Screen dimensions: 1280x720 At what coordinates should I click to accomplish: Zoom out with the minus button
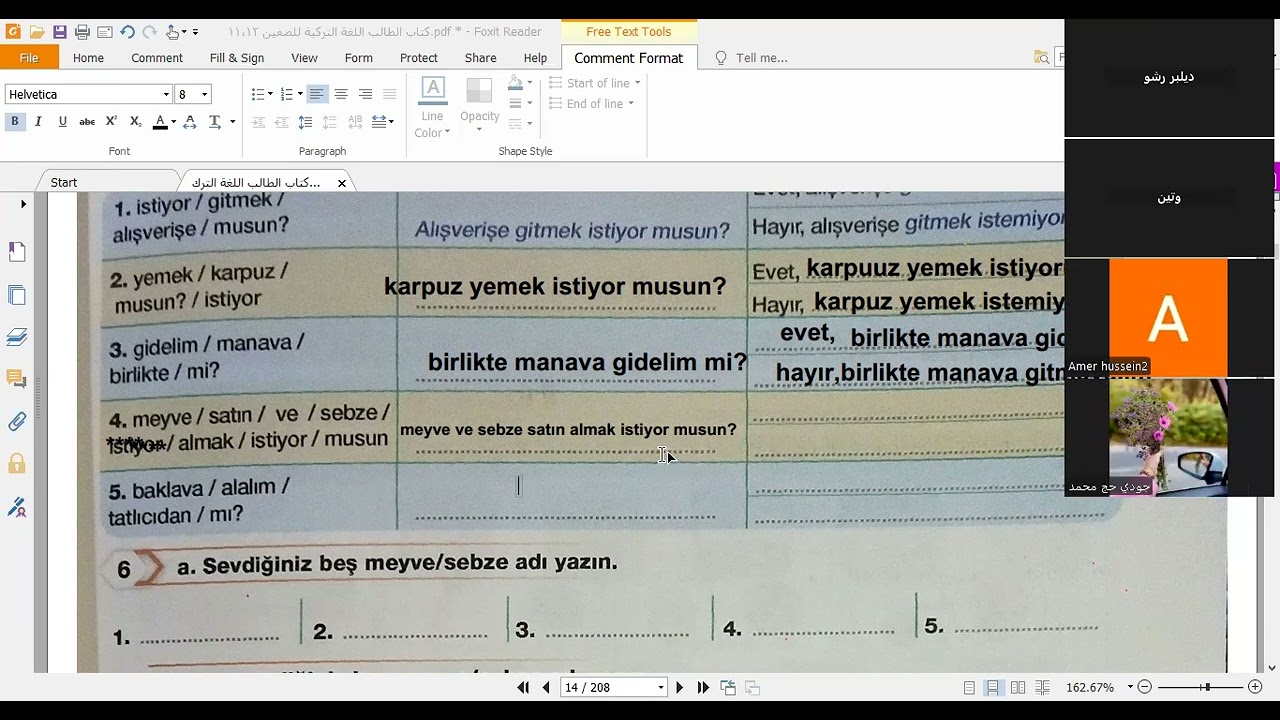pyautogui.click(x=1145, y=687)
